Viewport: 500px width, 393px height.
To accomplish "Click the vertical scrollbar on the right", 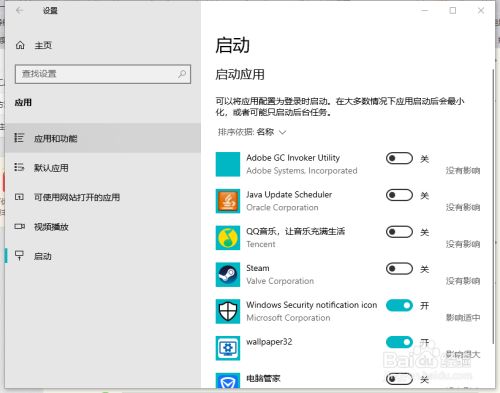I will 493,207.
